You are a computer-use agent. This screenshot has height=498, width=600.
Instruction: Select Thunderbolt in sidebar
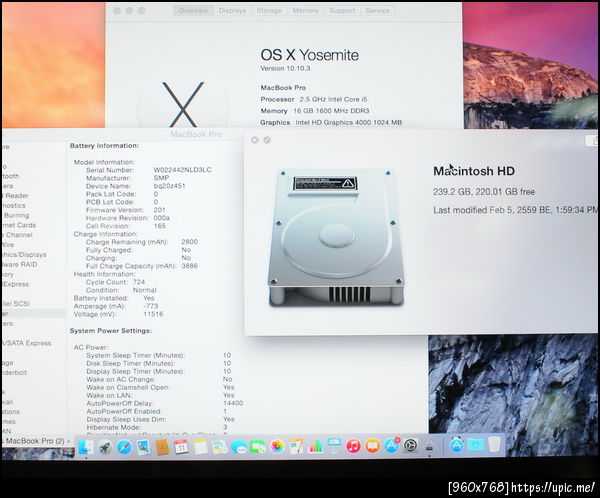coord(15,372)
